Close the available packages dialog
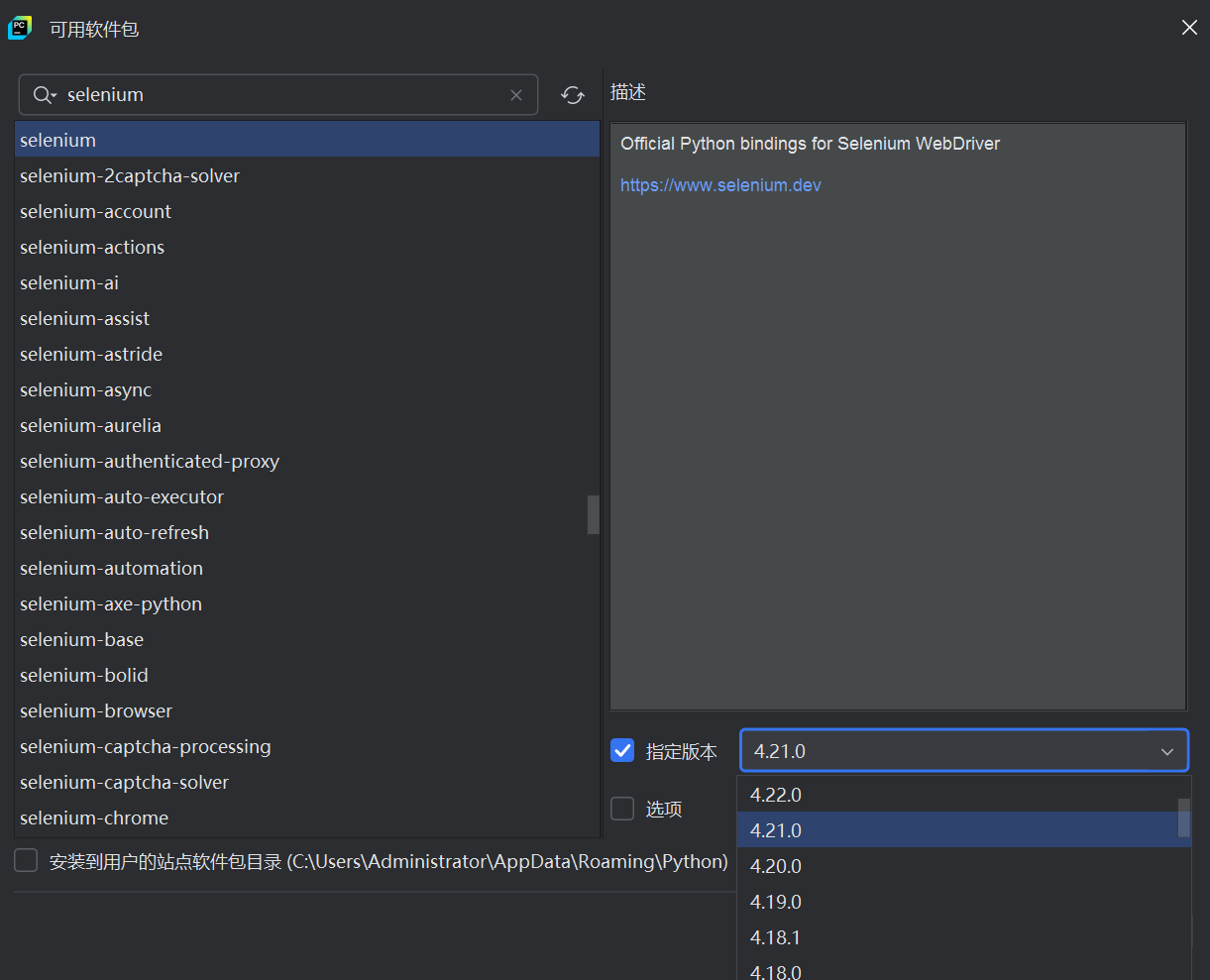 pyautogui.click(x=1189, y=28)
